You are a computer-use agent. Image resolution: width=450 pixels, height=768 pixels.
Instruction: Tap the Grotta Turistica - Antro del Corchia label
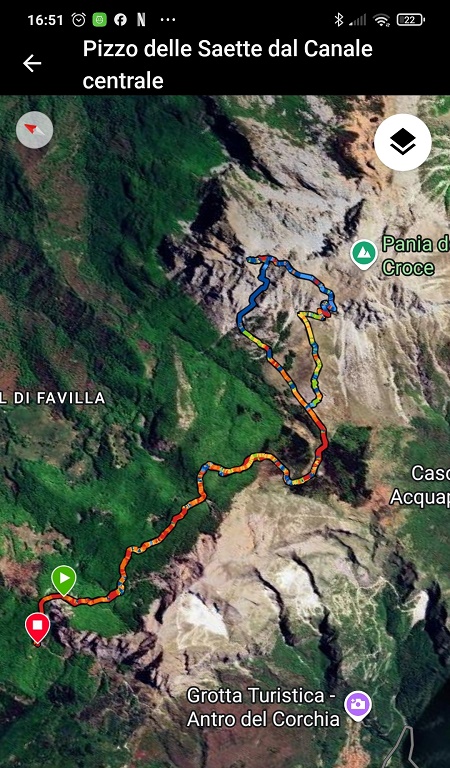[263, 707]
